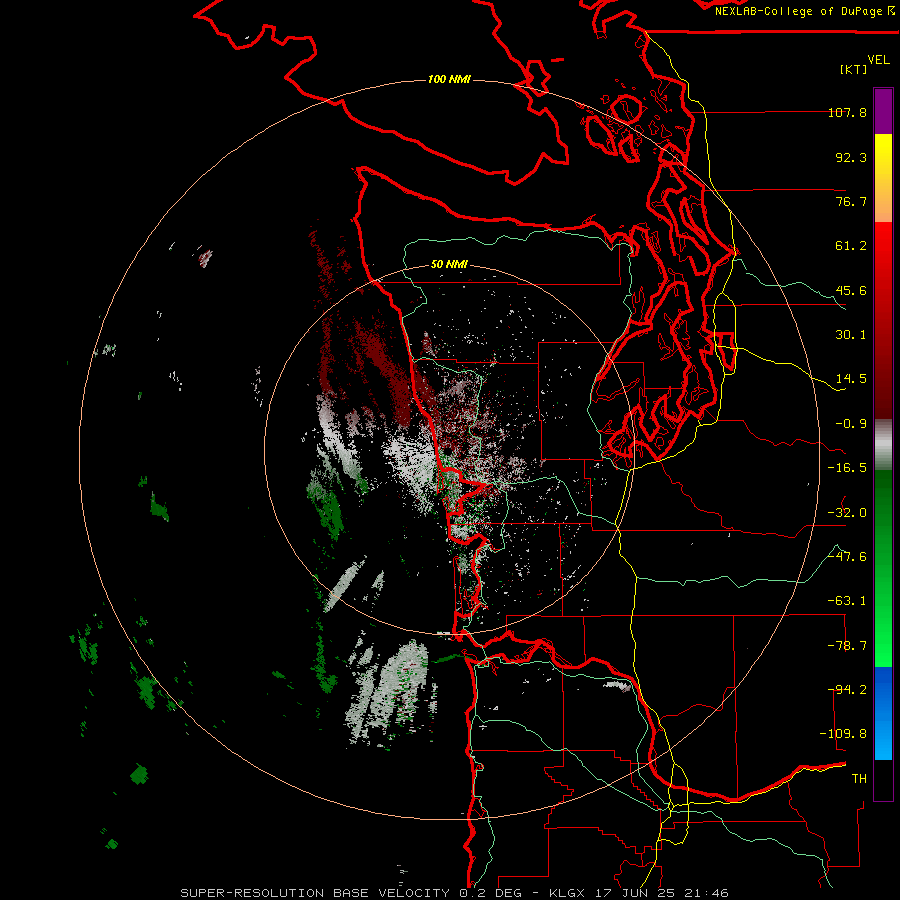
Task: Click the 50 NMI range ring label
Action: (449, 264)
